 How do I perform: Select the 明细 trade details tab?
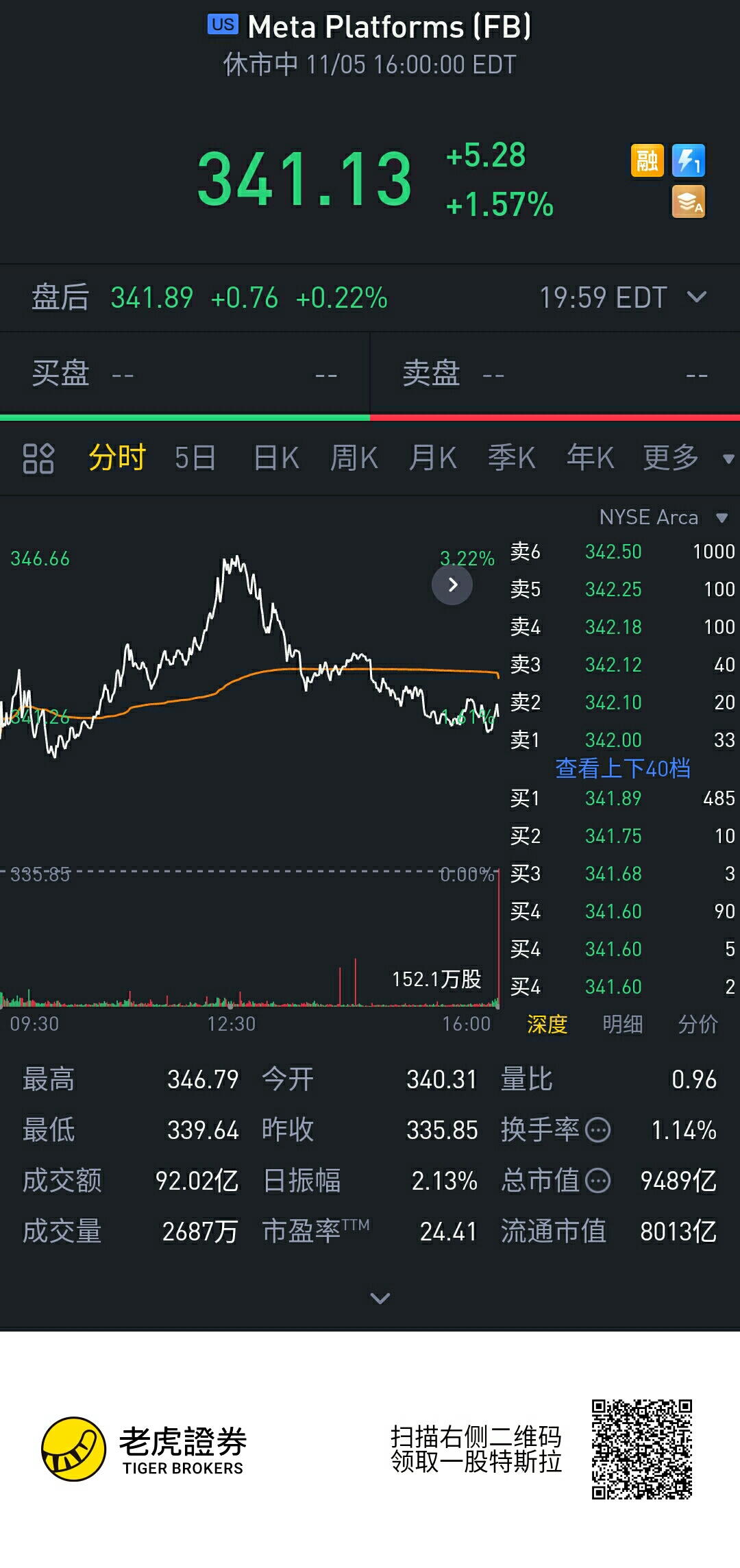click(x=622, y=1024)
